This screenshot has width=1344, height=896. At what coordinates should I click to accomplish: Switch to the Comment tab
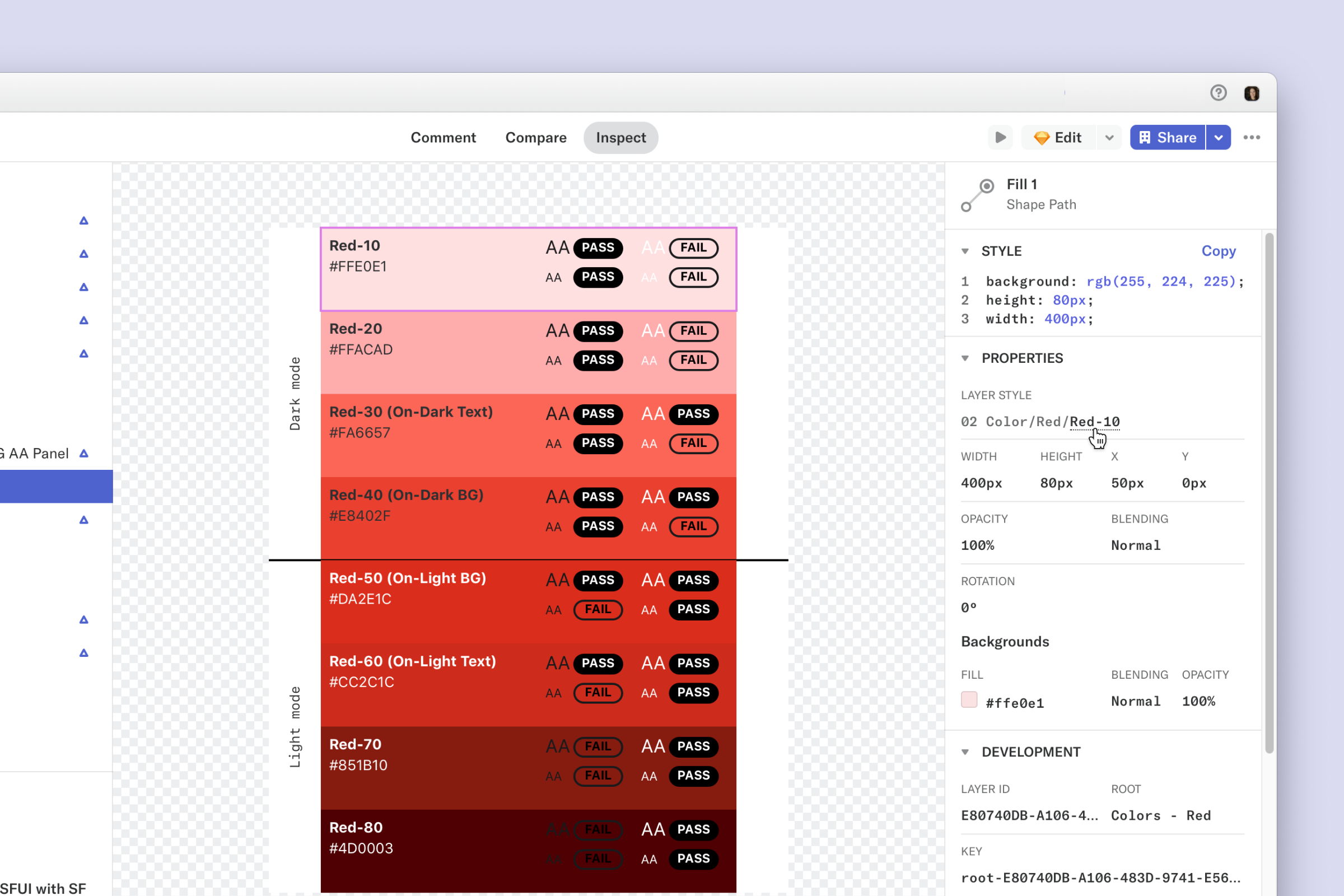tap(443, 138)
